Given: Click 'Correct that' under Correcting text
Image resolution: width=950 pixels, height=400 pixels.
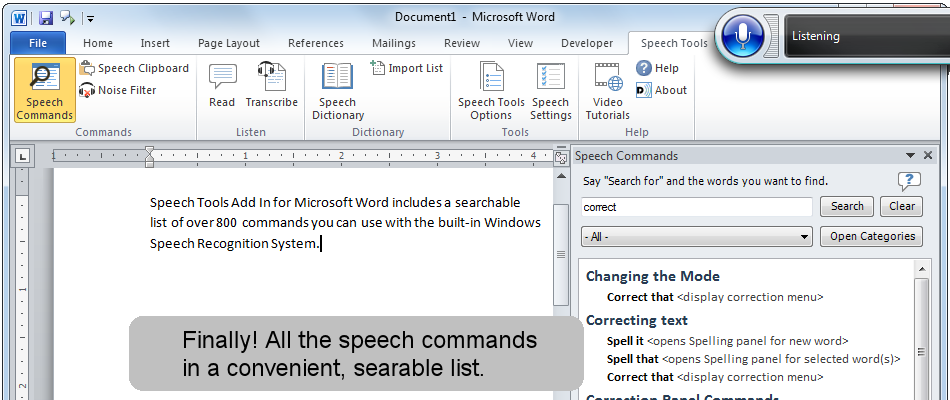Looking at the screenshot, I should pos(715,377).
